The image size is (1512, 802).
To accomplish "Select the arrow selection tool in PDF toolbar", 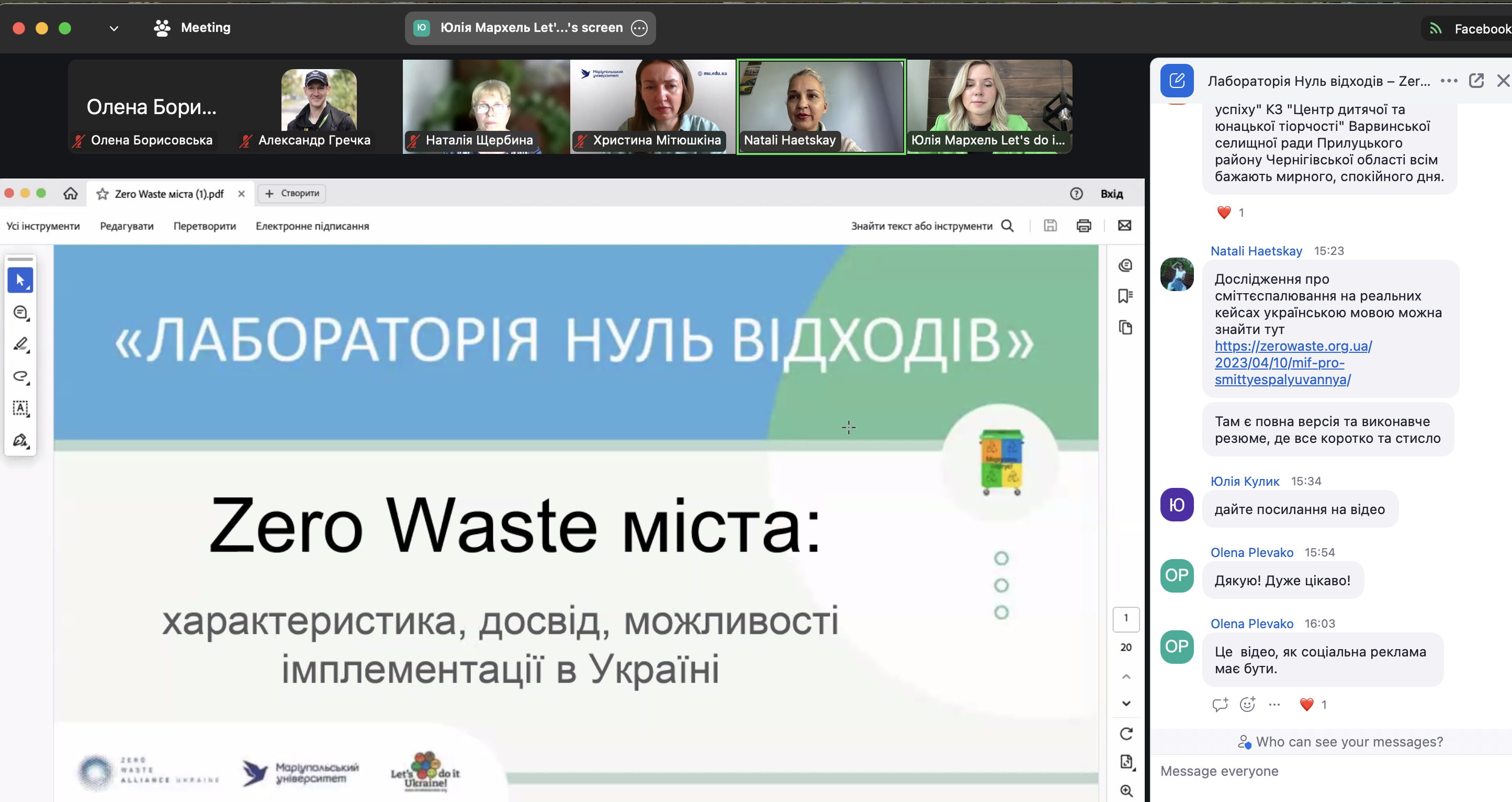I will coord(20,281).
